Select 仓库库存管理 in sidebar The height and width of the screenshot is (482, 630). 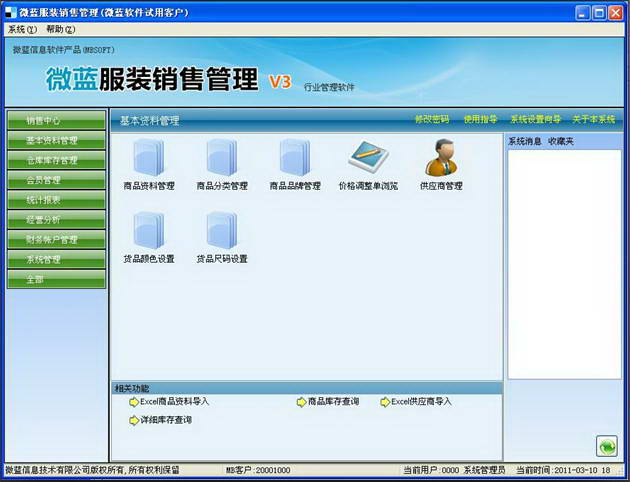[x=56, y=160]
